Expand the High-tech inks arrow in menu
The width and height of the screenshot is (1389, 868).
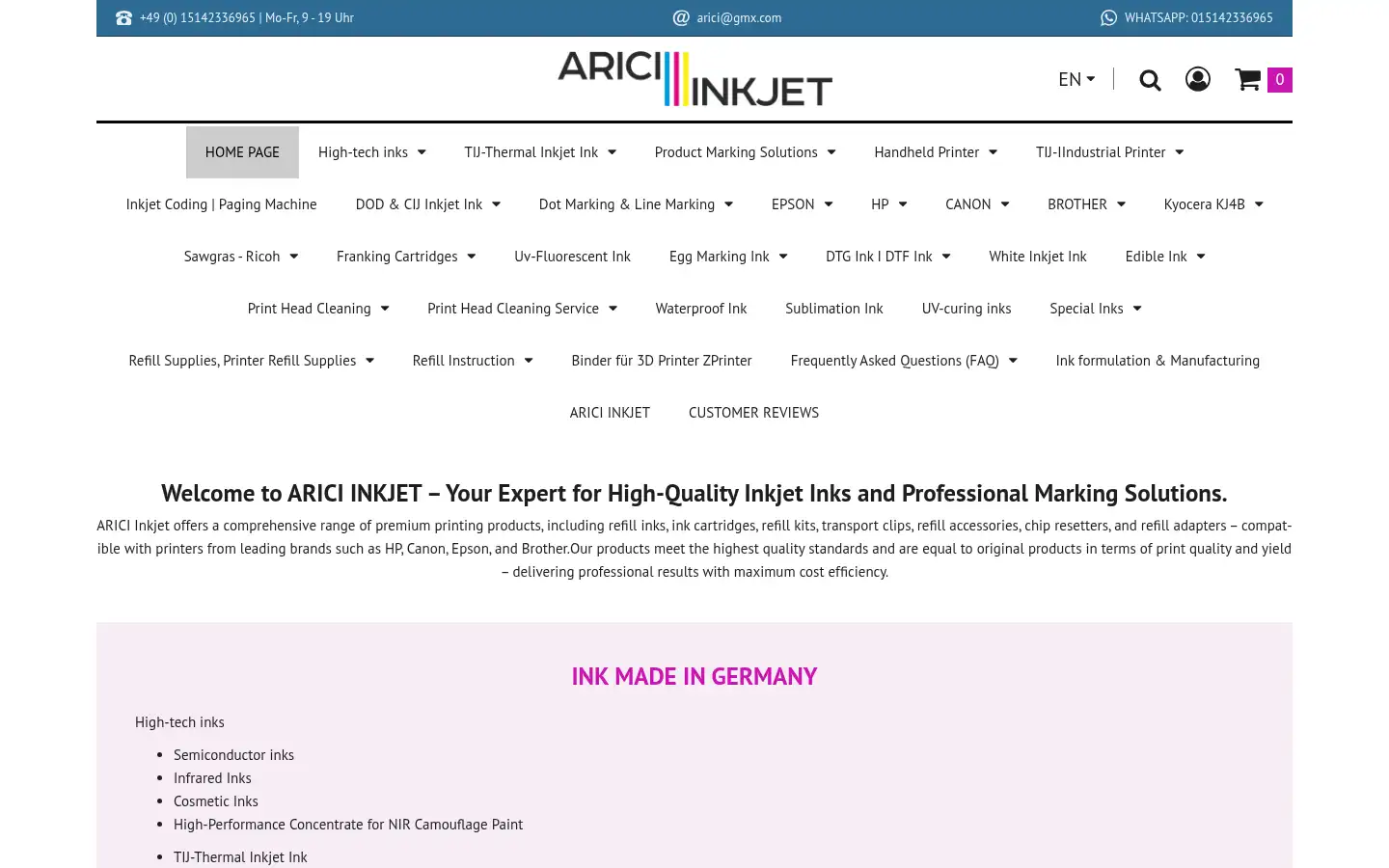pos(422,152)
